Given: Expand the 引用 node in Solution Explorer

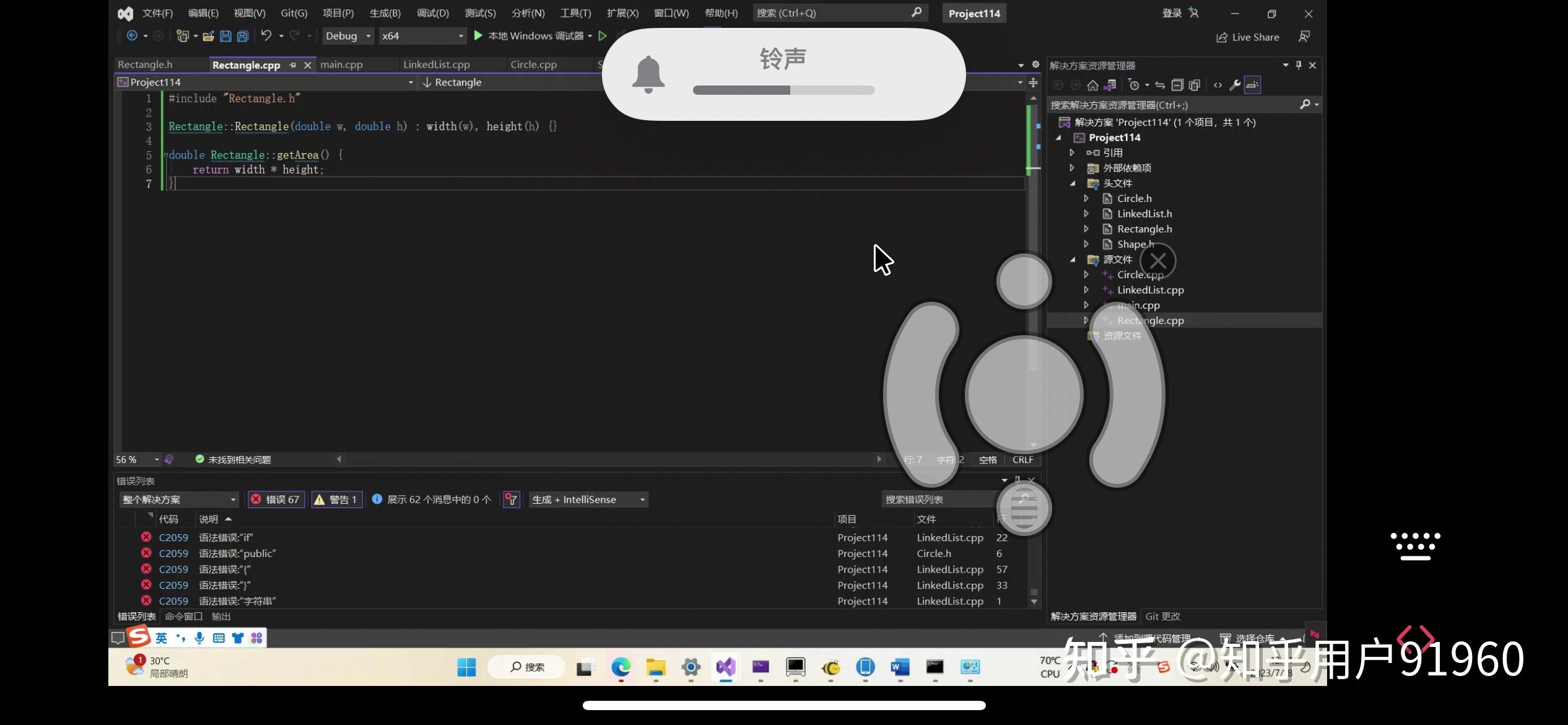Looking at the screenshot, I should click(x=1072, y=152).
